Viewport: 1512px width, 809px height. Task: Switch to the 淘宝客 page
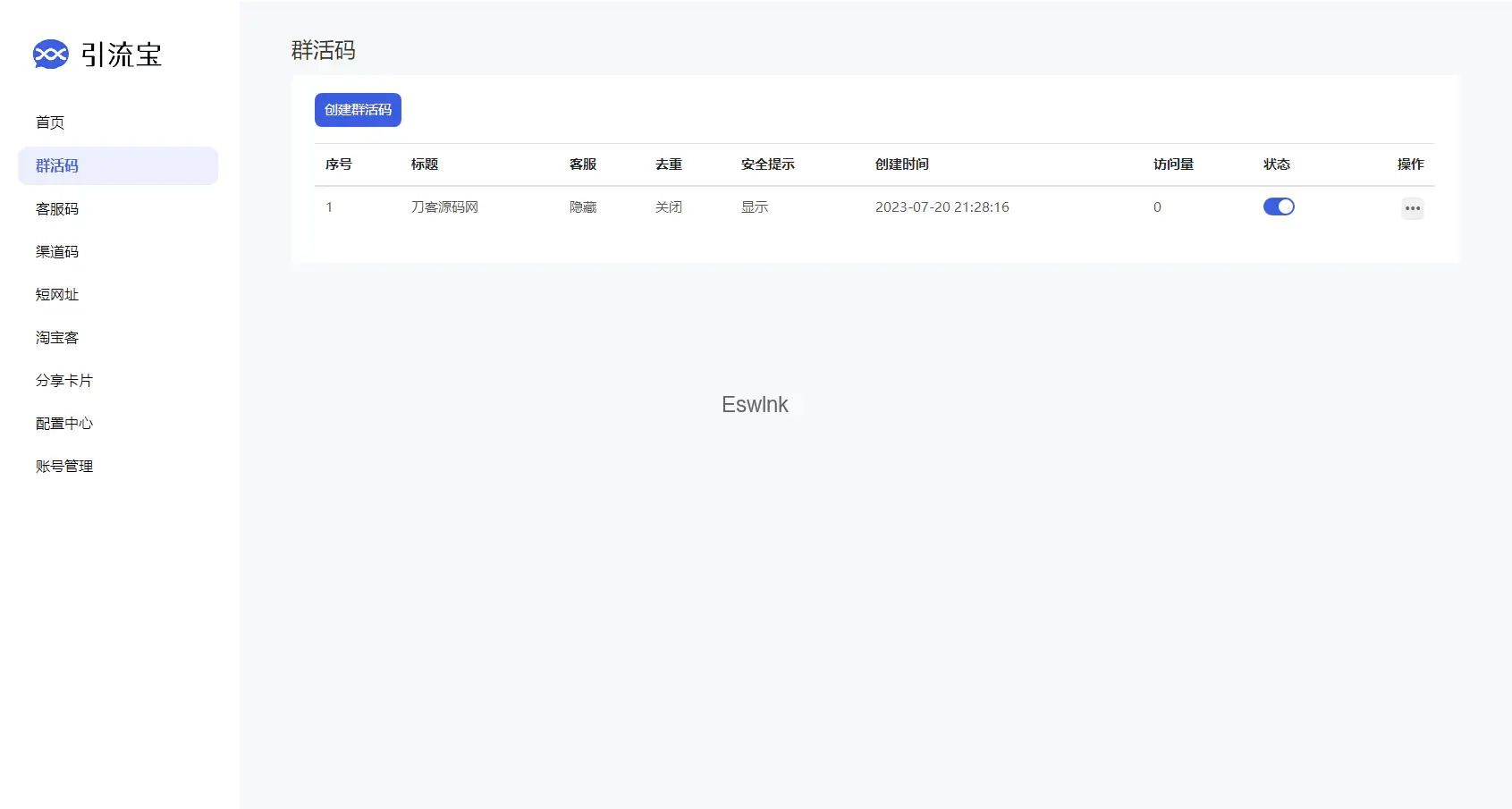57,337
